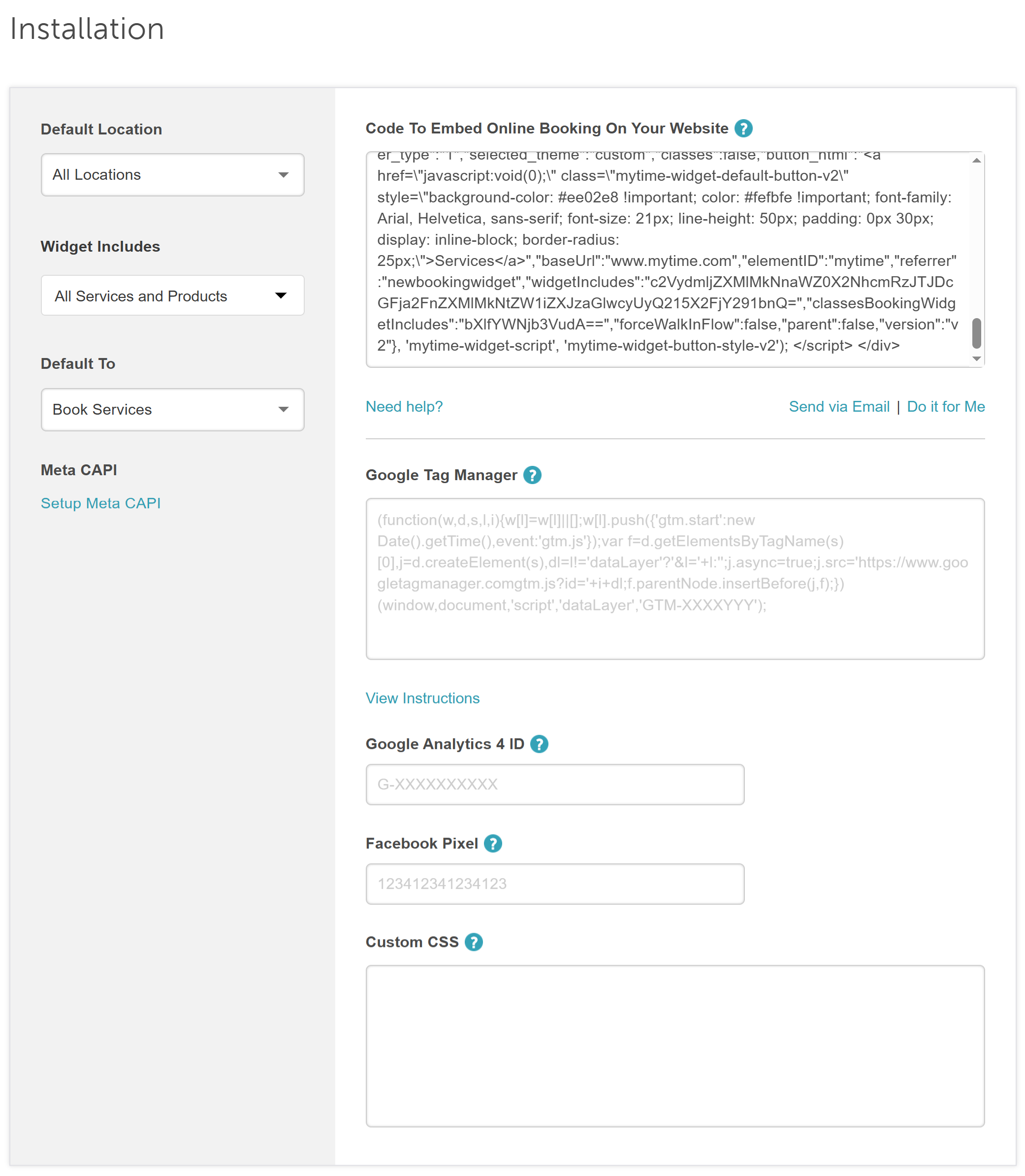Open the Default To Book Services dropdown
Image resolution: width=1025 pixels, height=1176 pixels.
coord(172,410)
